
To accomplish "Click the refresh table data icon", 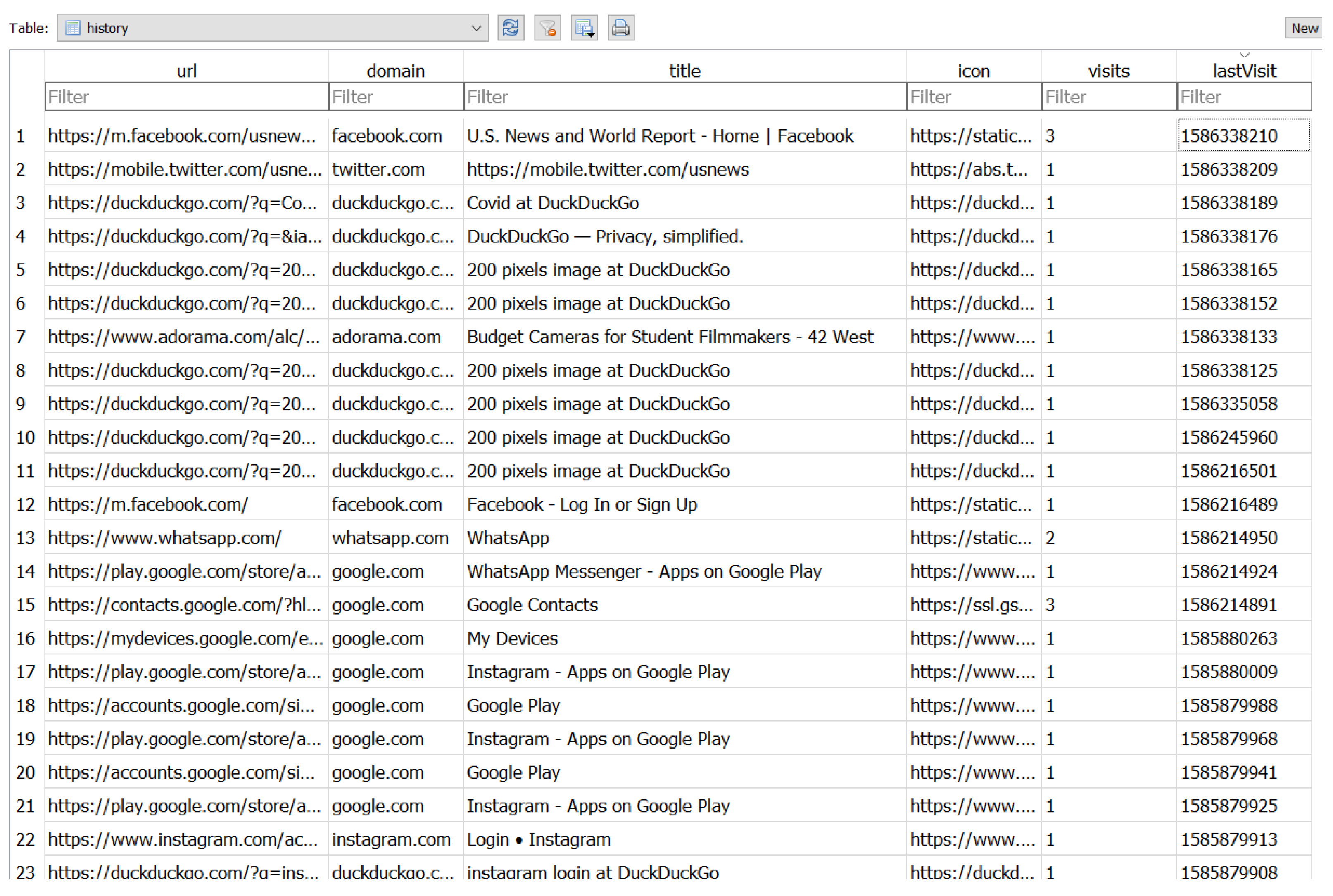I will pos(510,28).
